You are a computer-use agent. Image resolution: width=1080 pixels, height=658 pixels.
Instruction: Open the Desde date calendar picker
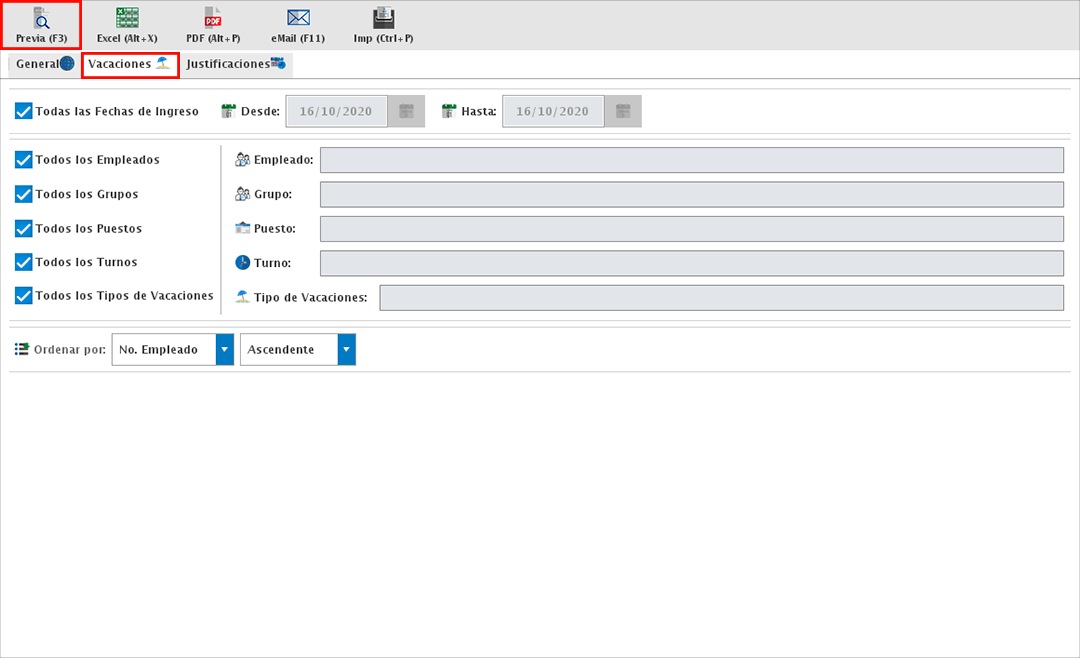coord(406,111)
